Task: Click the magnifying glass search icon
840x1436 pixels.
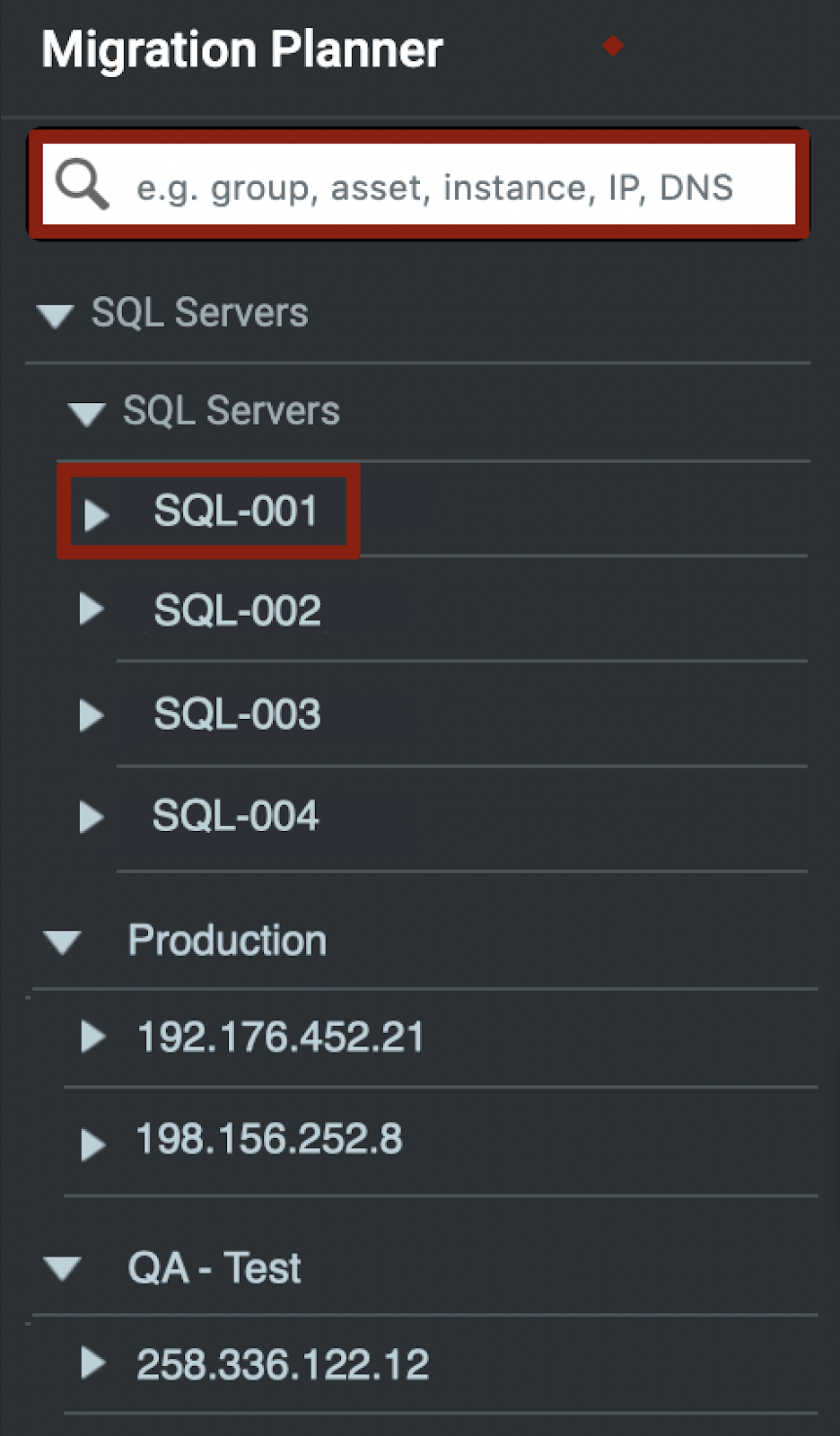Action: (82, 184)
